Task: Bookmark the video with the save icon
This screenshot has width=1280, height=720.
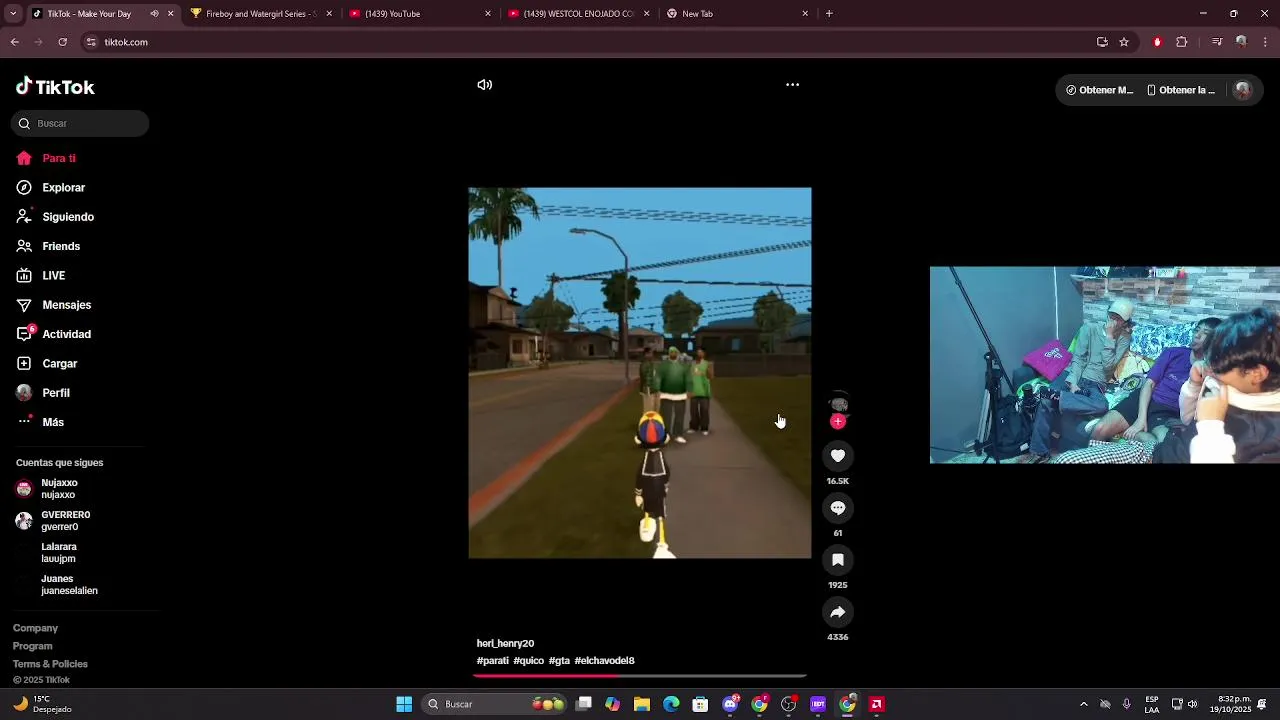Action: click(838, 560)
